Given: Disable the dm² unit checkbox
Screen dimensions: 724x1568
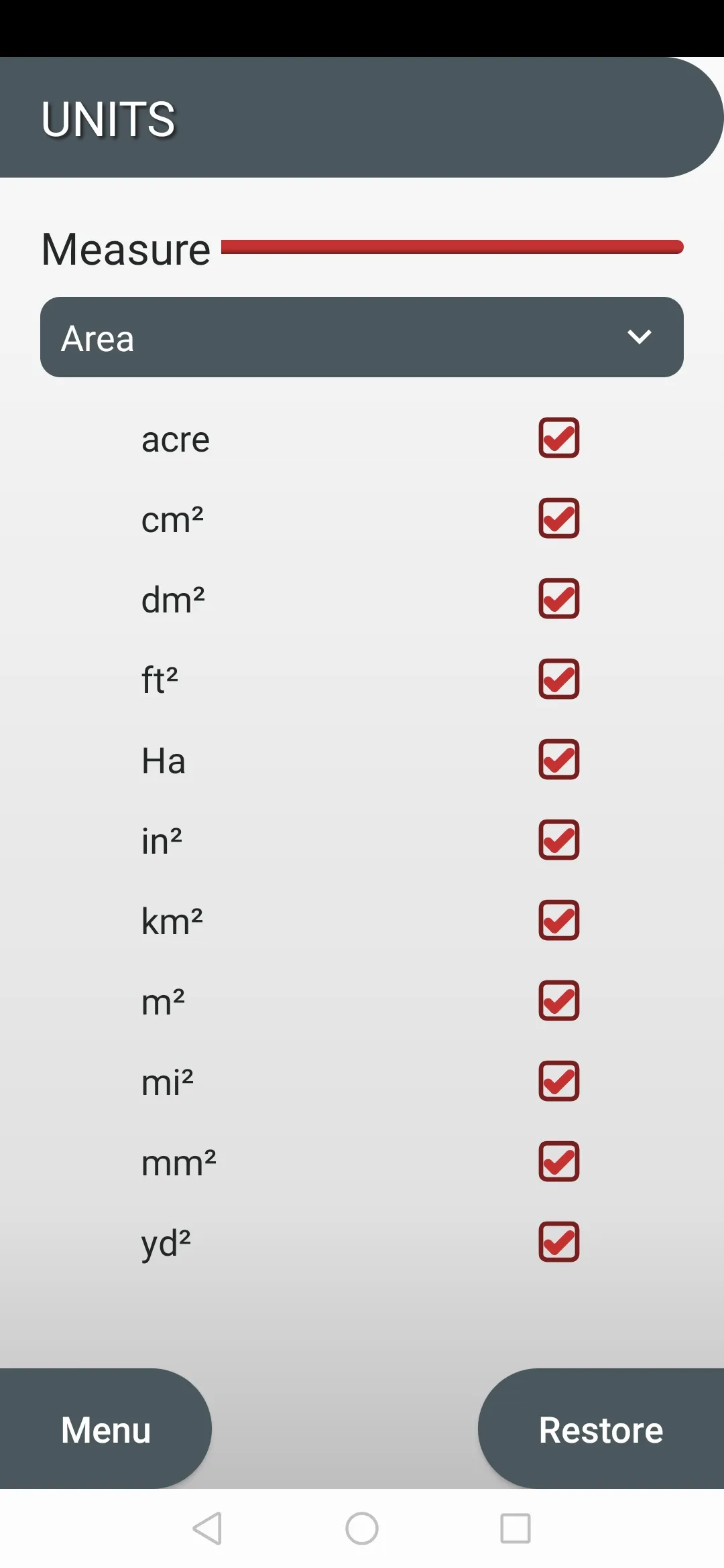Looking at the screenshot, I should coord(558,599).
